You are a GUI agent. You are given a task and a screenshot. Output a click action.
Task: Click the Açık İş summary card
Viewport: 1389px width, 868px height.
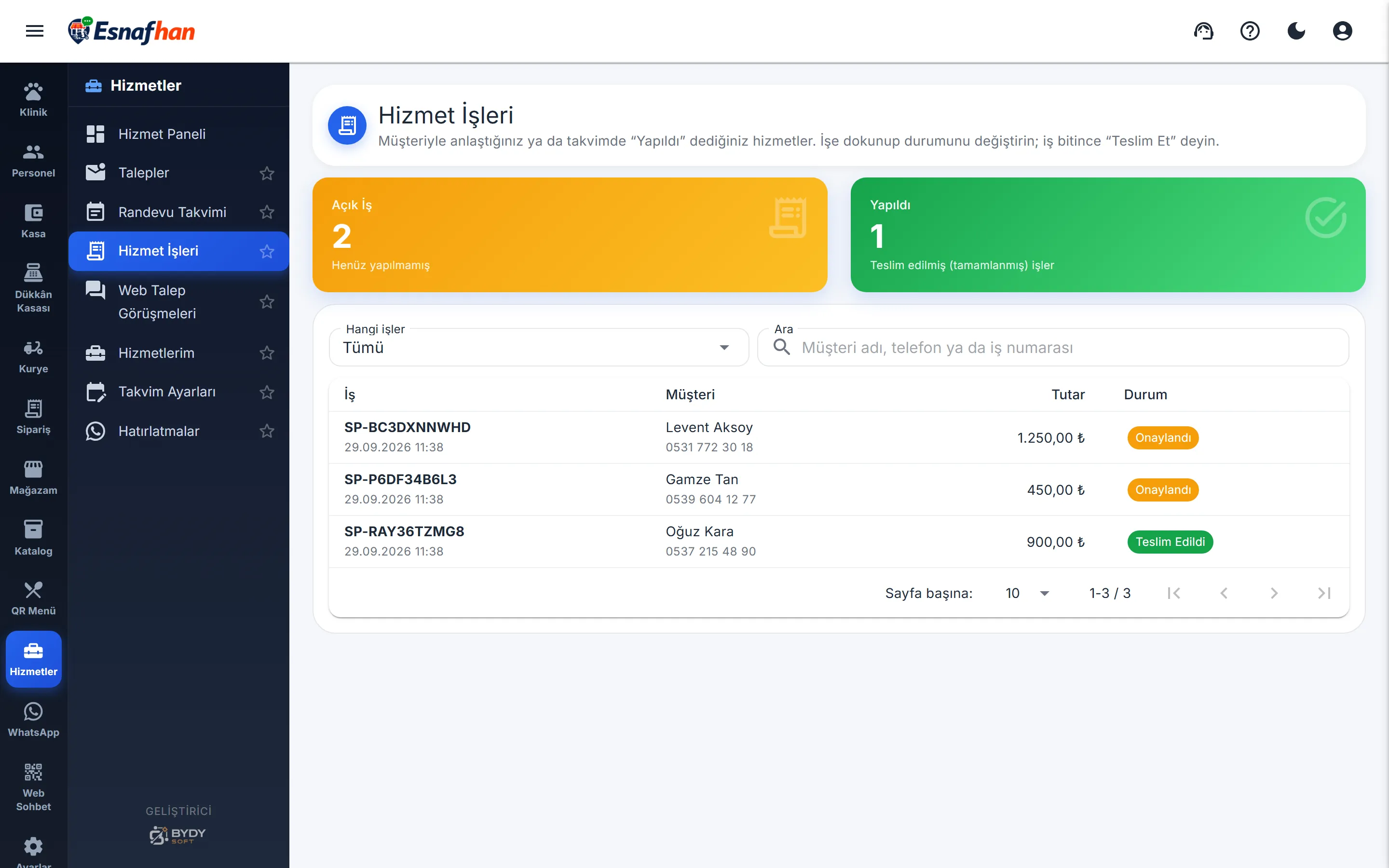[x=570, y=235]
